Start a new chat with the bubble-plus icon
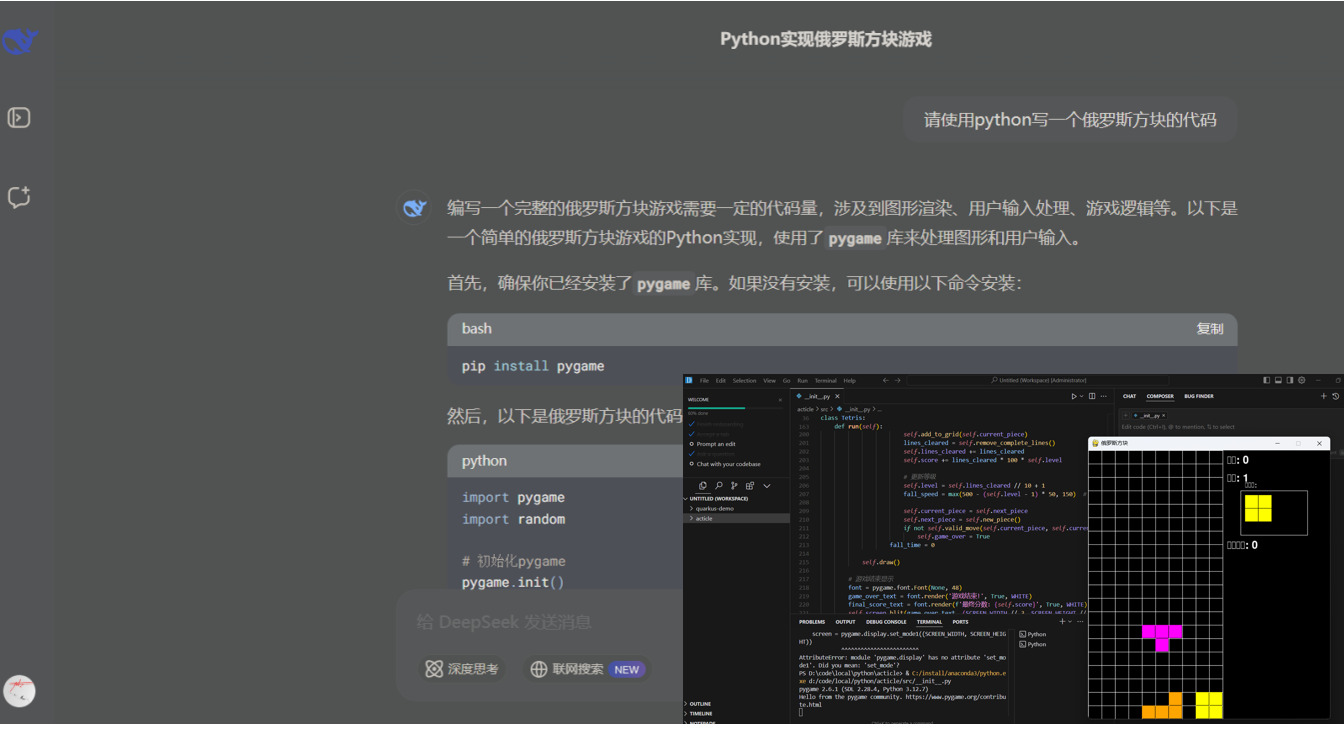The width and height of the screenshot is (1344, 734). pos(19,197)
